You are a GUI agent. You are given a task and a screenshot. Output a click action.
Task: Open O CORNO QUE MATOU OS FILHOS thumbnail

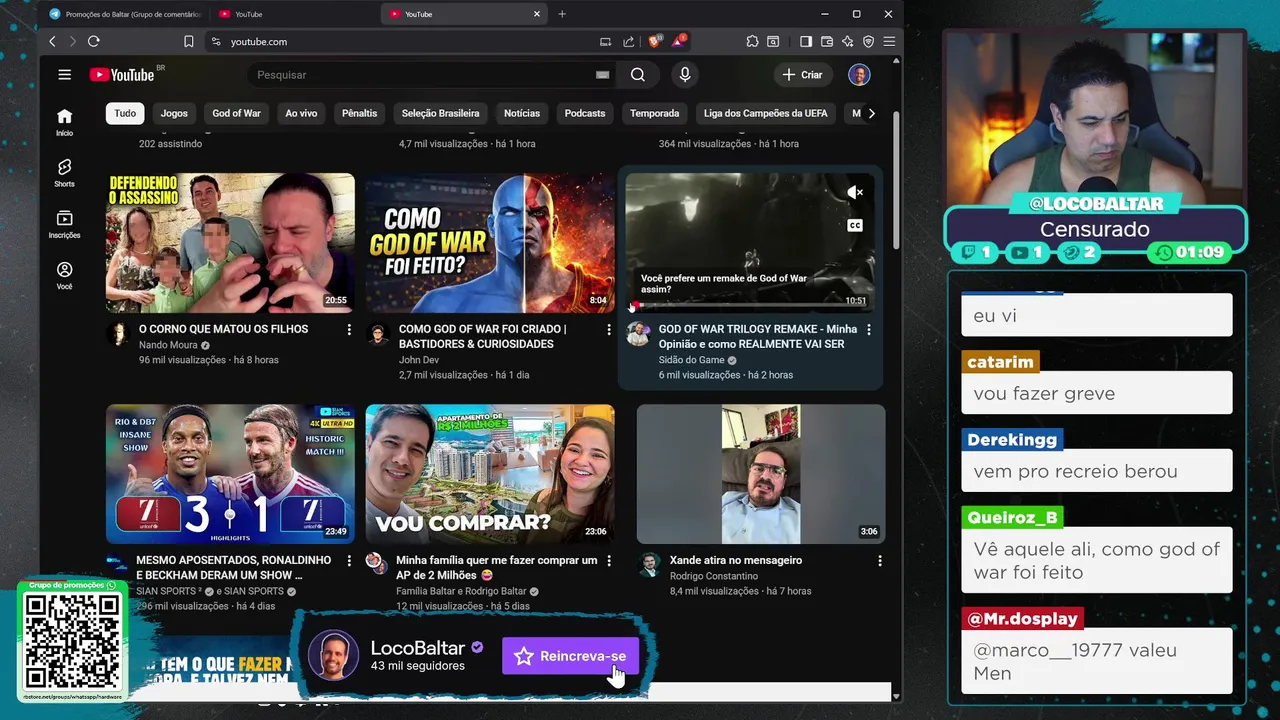(x=230, y=243)
